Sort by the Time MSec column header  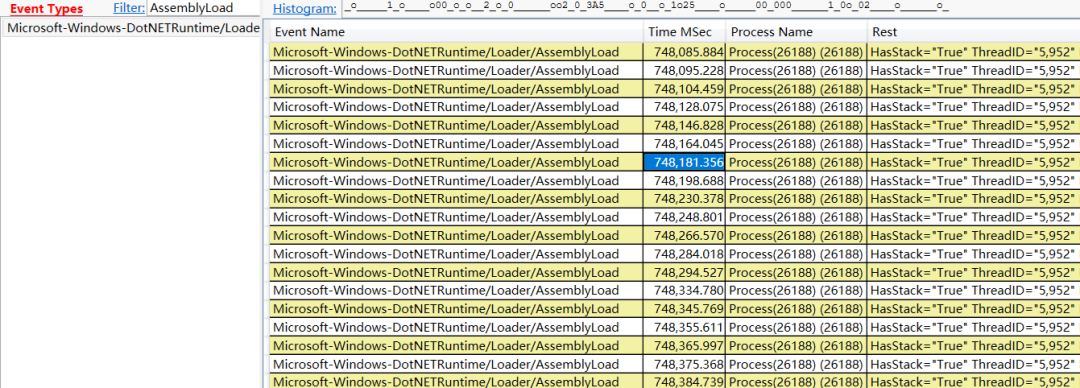coord(684,32)
